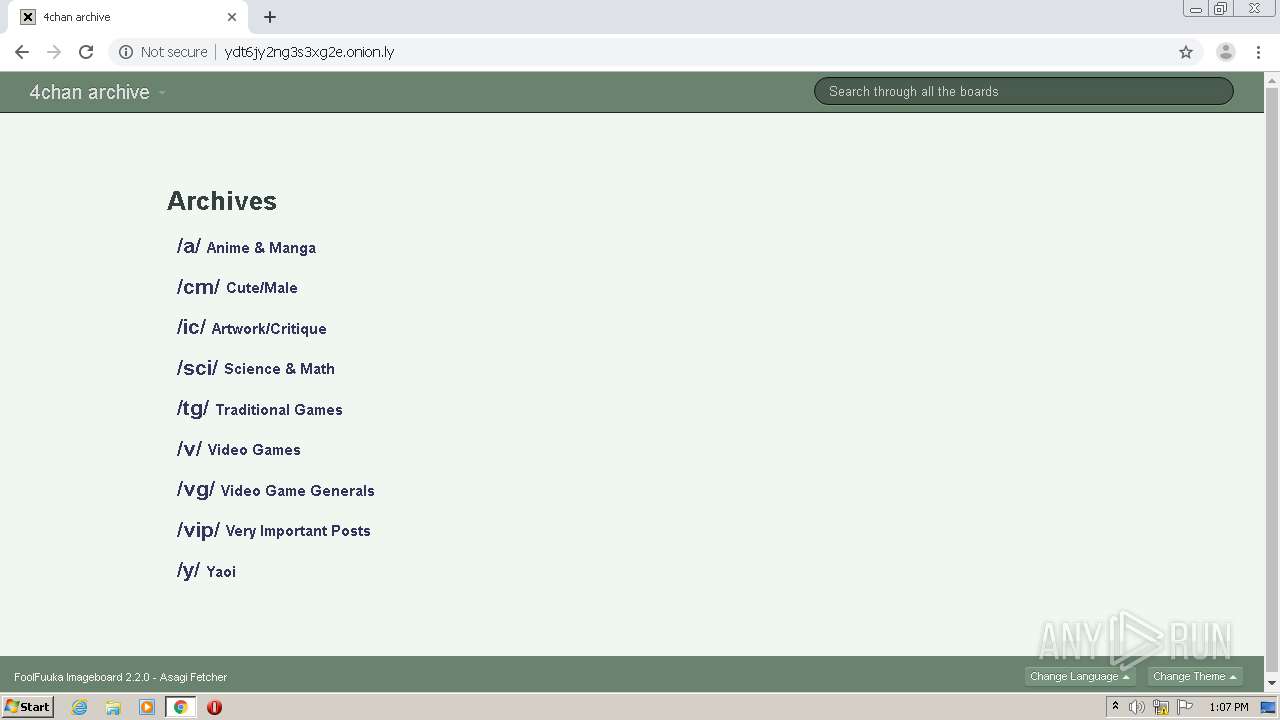The image size is (1280, 720).
Task: Open /vip/ Very Important Posts archive
Action: point(273,530)
